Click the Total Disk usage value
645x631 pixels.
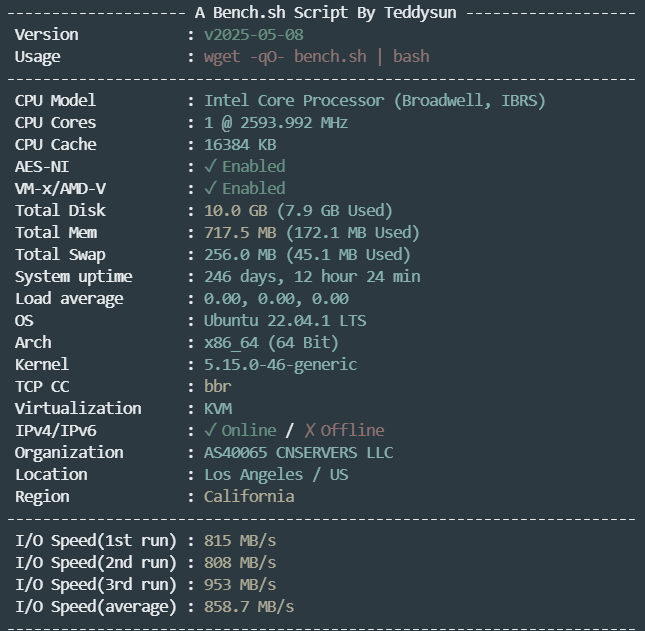click(299, 211)
